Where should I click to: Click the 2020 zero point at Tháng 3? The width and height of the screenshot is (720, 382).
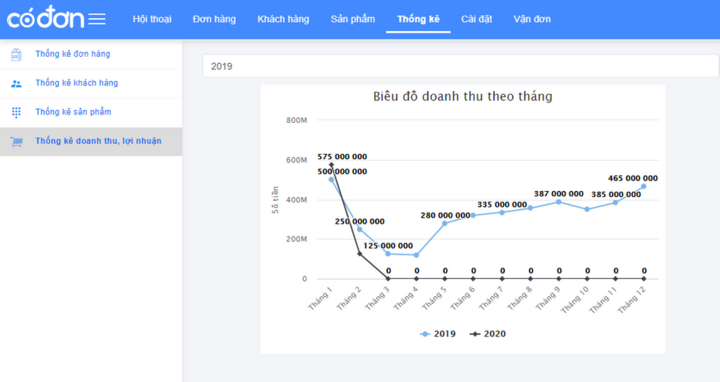coord(388,279)
